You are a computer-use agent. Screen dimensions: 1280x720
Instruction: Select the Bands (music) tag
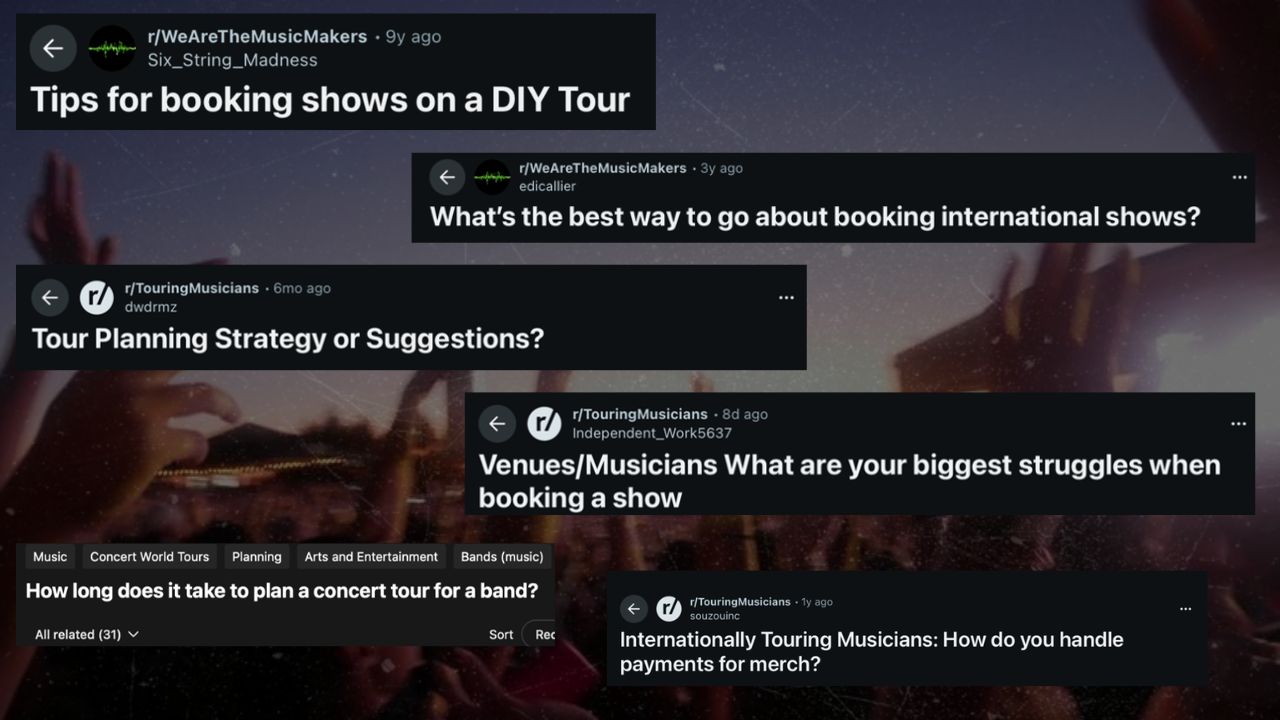pyautogui.click(x=502, y=557)
